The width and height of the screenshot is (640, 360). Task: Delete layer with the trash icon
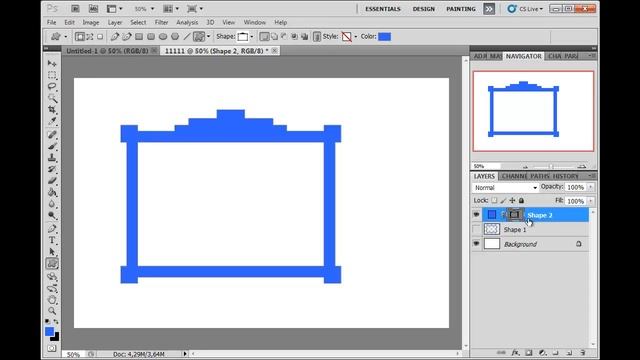(x=583, y=353)
